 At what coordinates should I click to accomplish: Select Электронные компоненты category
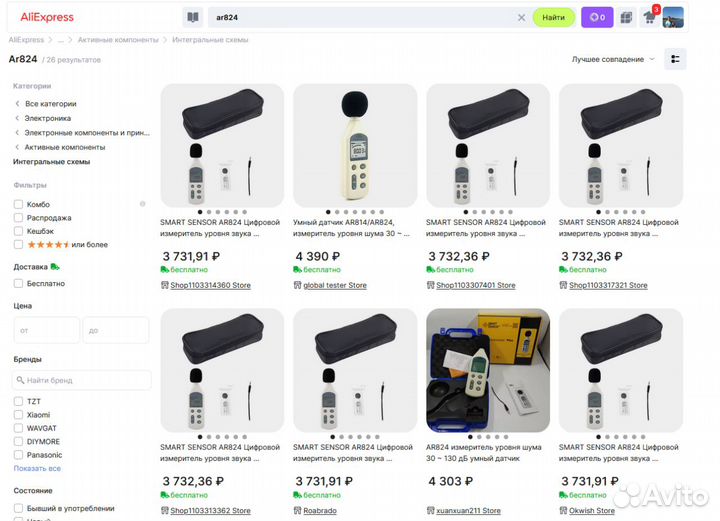pyautogui.click(x=87, y=133)
